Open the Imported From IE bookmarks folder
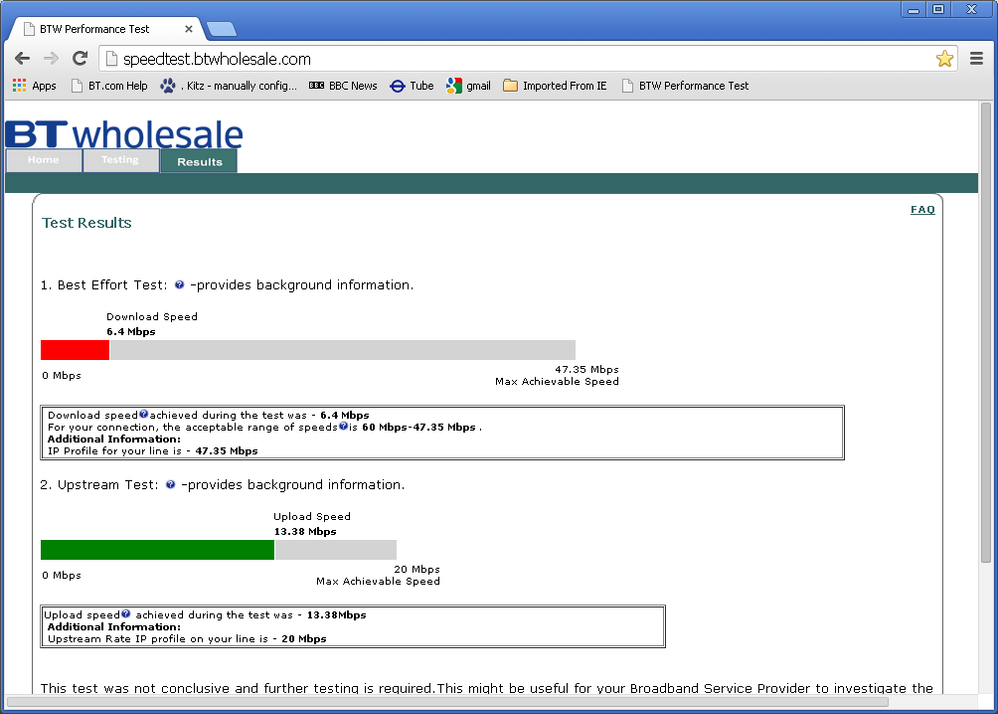Screen dimensions: 998x714 coord(555,85)
